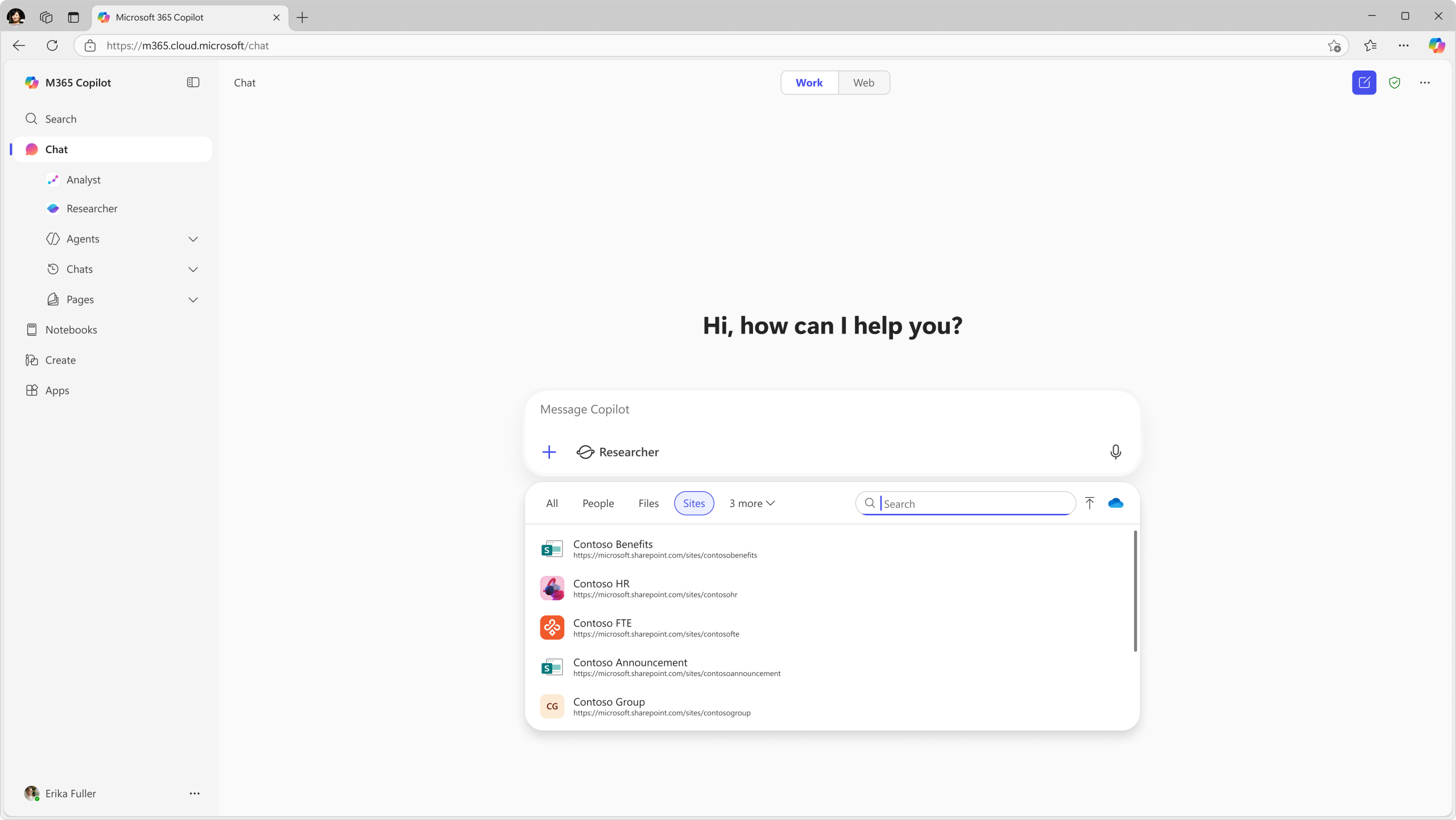Select the All filter tab
This screenshot has height=820, width=1456.
(x=552, y=503)
